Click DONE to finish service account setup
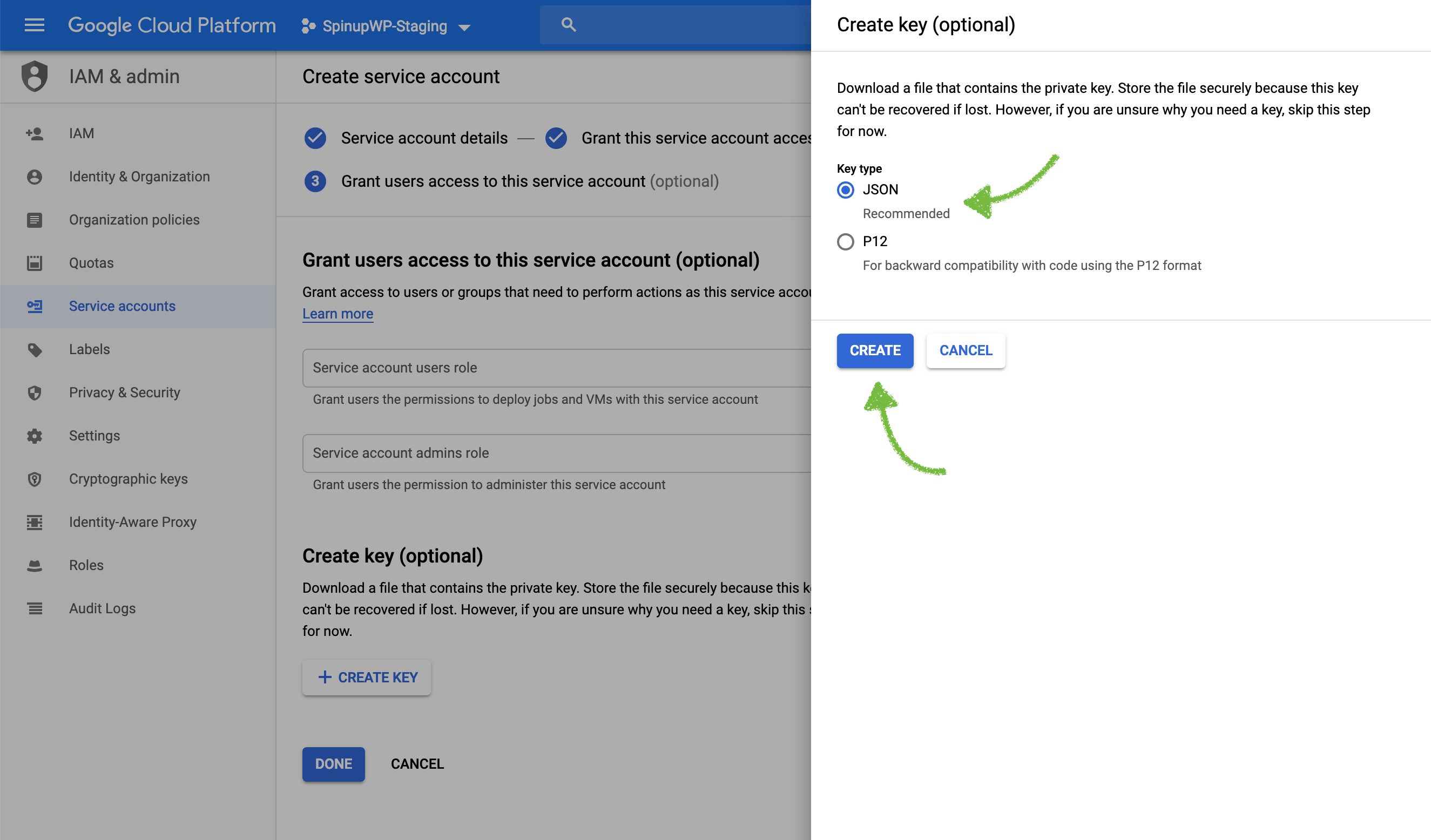 334,764
